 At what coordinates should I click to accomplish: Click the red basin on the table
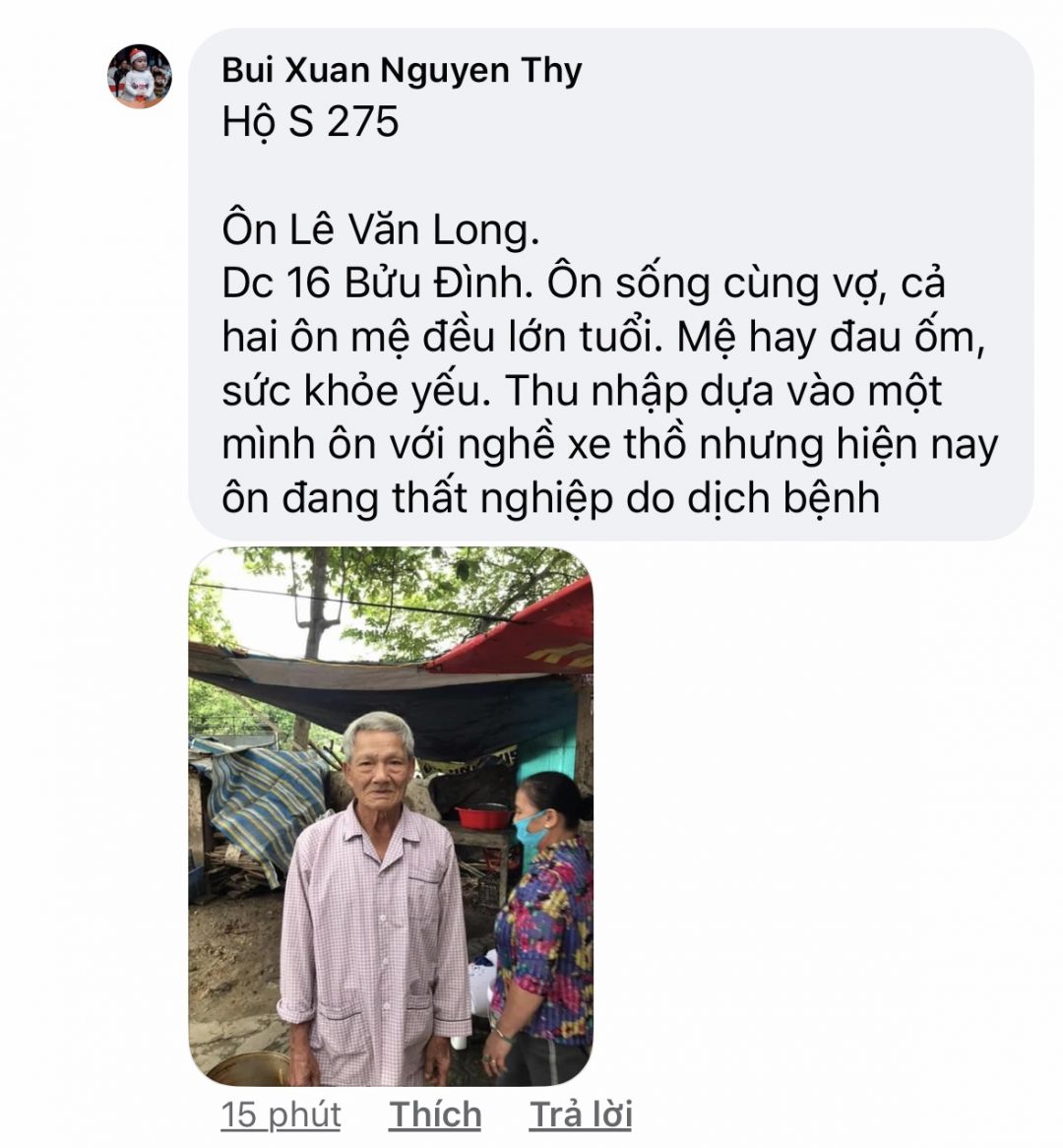(482, 815)
